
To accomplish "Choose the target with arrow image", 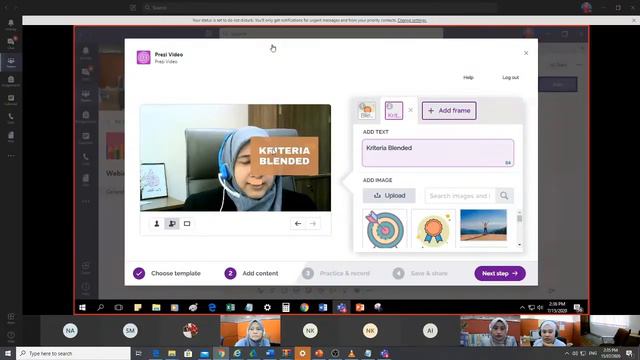I will (x=384, y=229).
